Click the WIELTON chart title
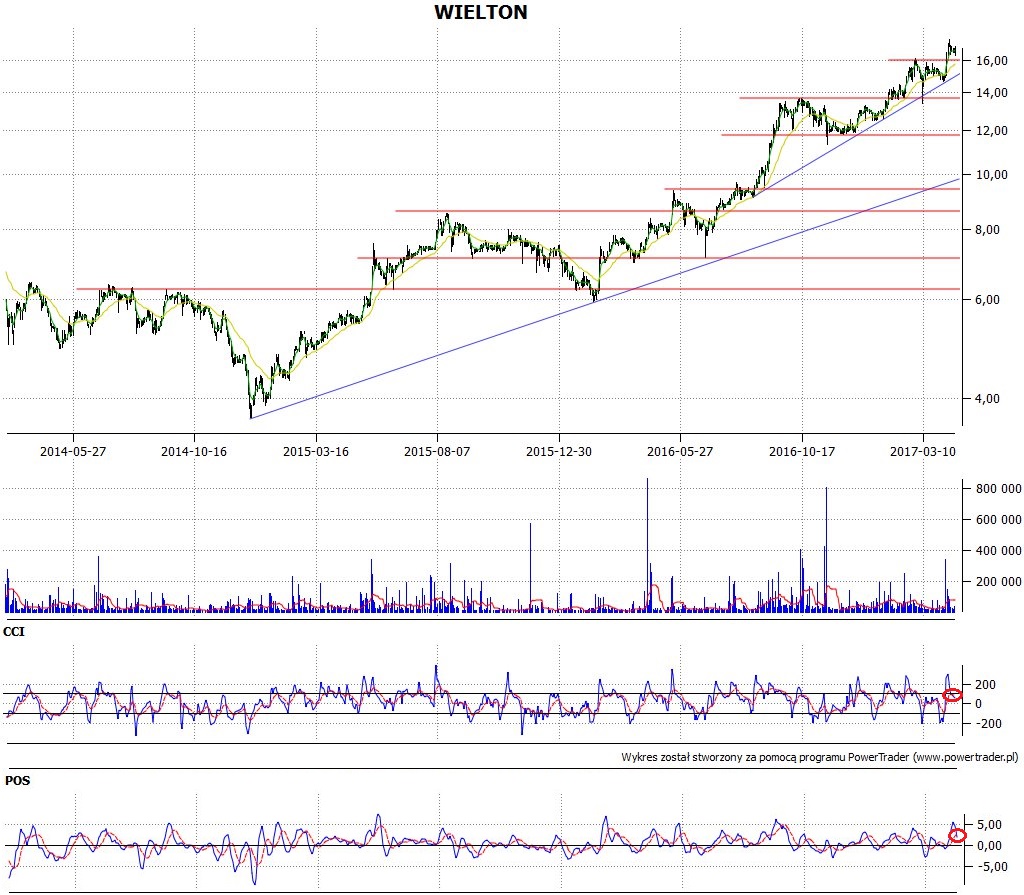 481,12
